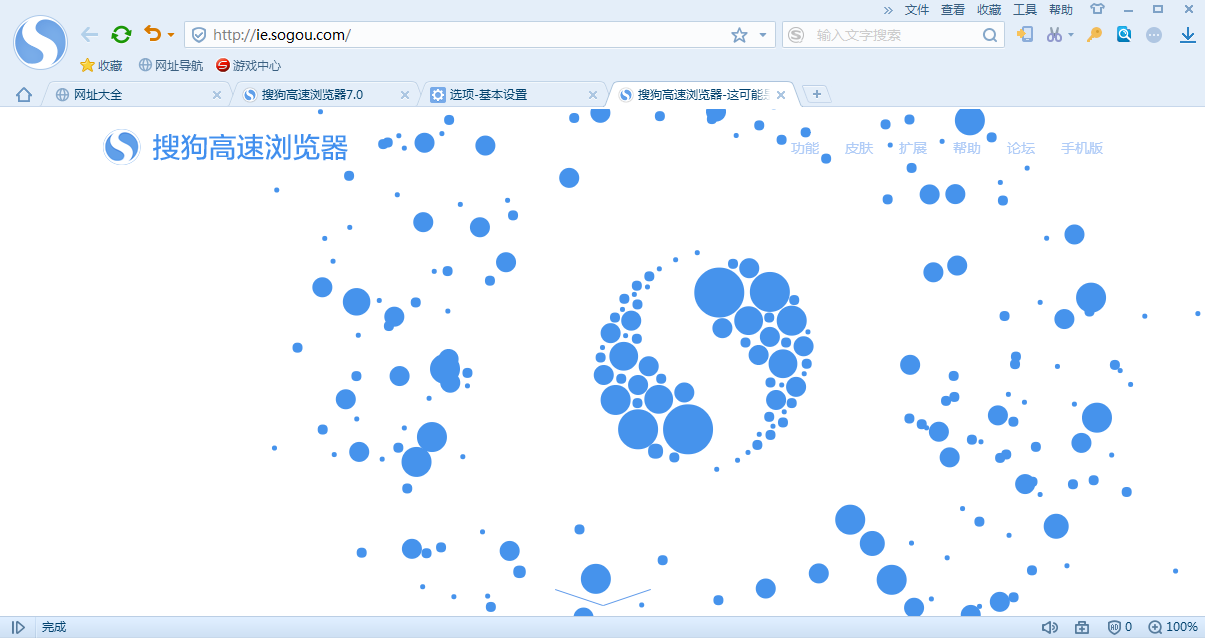1205x638 pixels.
Task: Open the 查看 menu
Action: pos(953,10)
